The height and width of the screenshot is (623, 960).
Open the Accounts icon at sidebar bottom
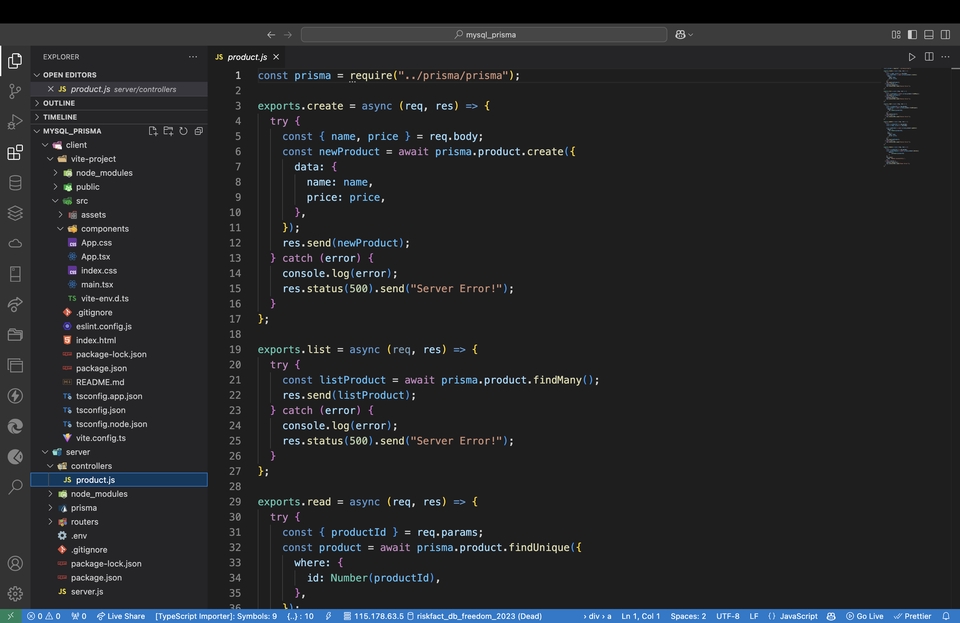point(14,563)
